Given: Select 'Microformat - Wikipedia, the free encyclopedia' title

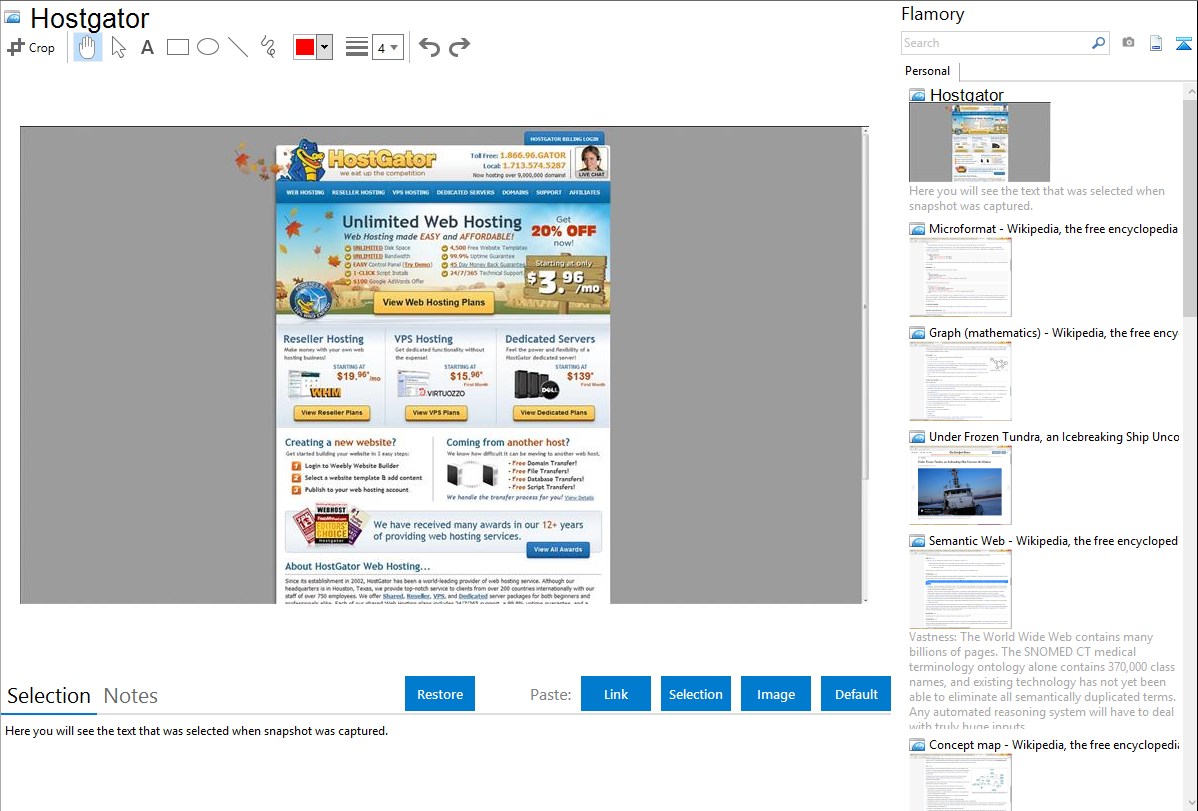Looking at the screenshot, I should (x=1053, y=229).
